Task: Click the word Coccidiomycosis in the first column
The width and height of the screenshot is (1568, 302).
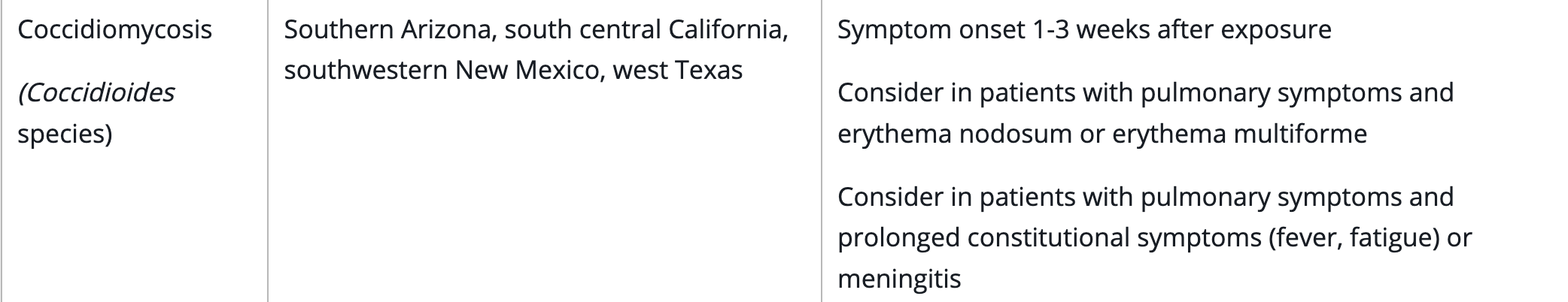Action: 114,30
